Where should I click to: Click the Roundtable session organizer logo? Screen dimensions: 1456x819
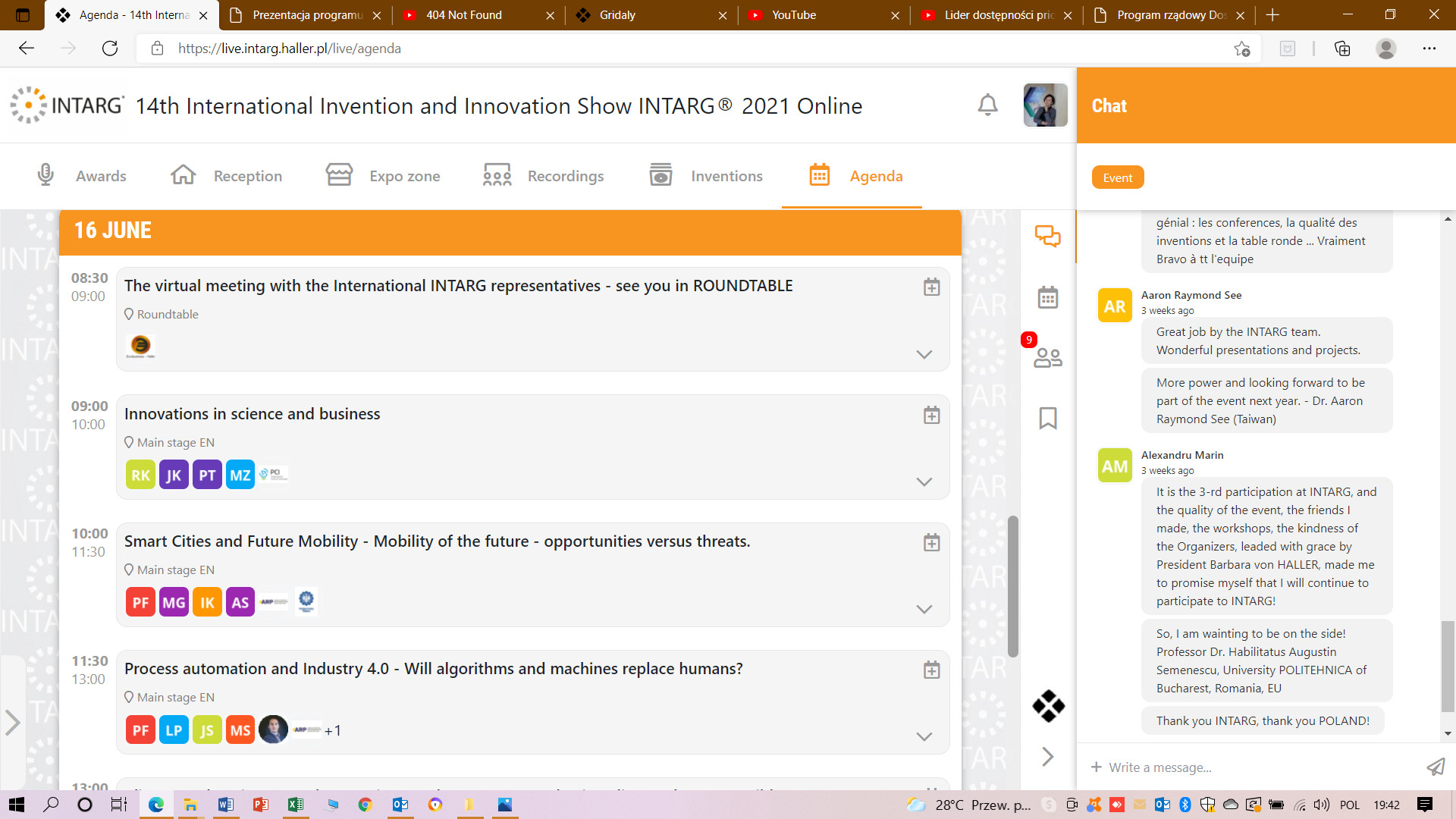140,346
